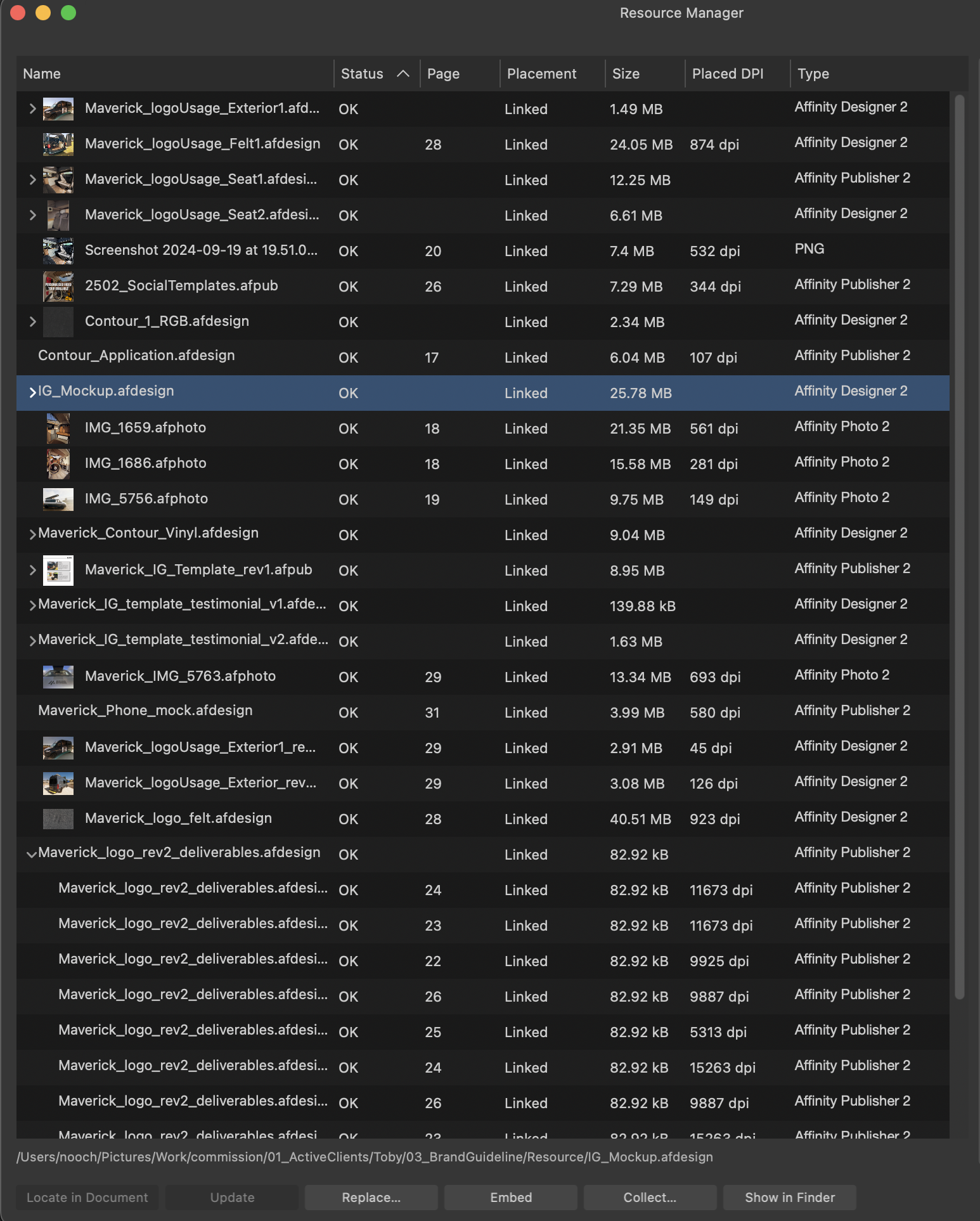Click the 874 dpi cell
Screen dimensions: 980x1221
(714, 145)
